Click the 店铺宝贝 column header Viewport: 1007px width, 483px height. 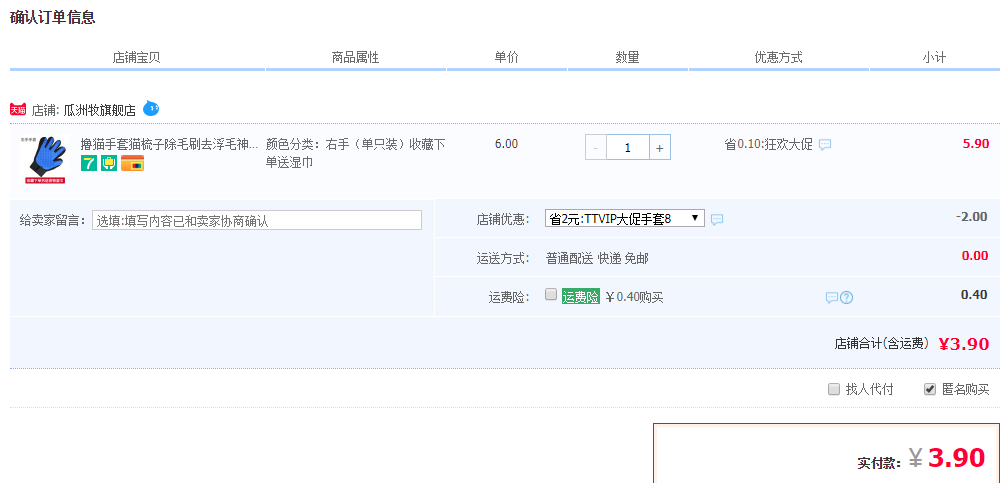point(136,58)
